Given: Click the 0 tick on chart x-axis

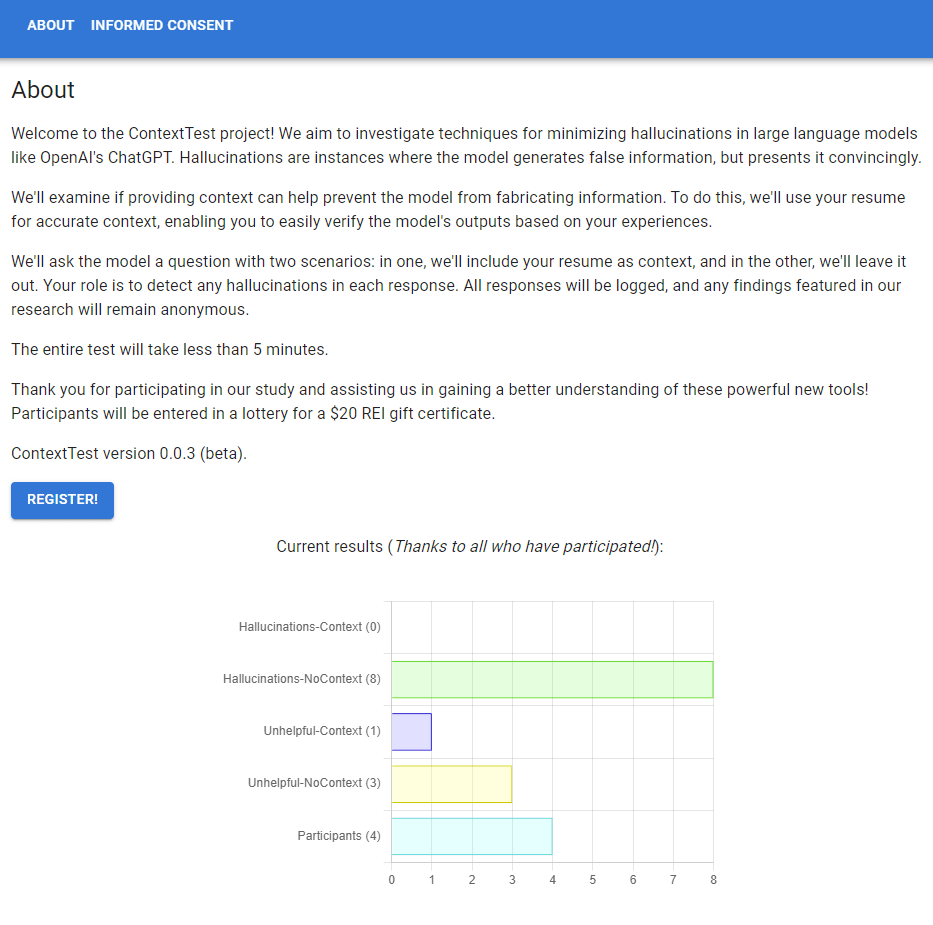Looking at the screenshot, I should pos(391,880).
